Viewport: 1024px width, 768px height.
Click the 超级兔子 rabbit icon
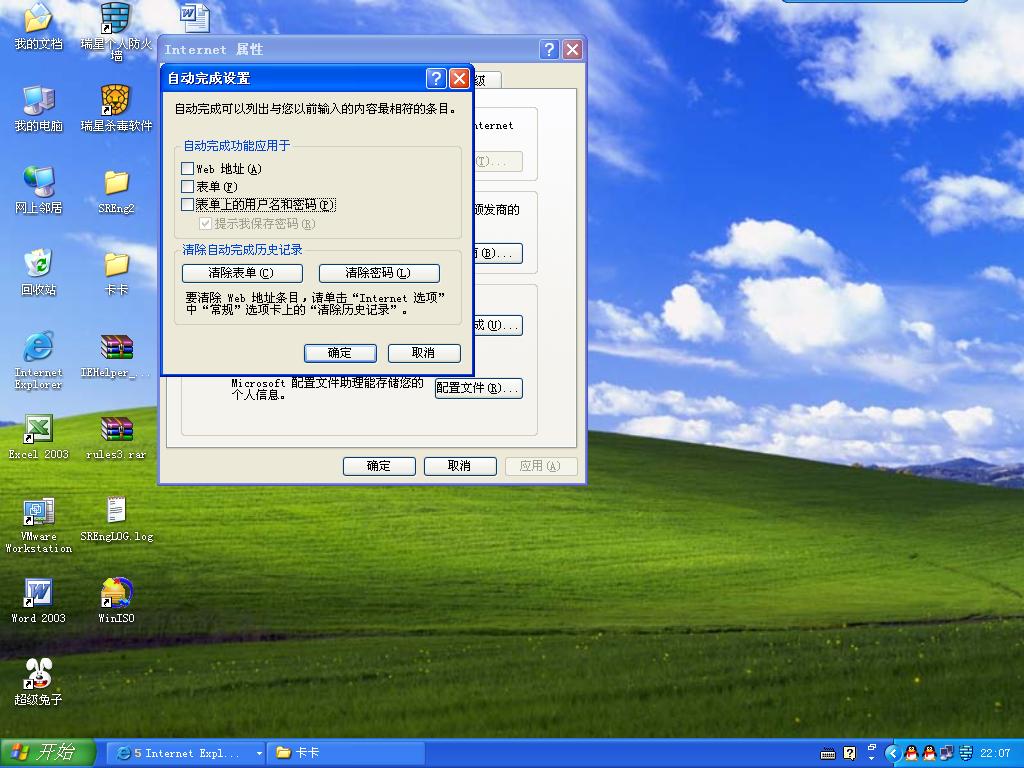(x=38, y=675)
